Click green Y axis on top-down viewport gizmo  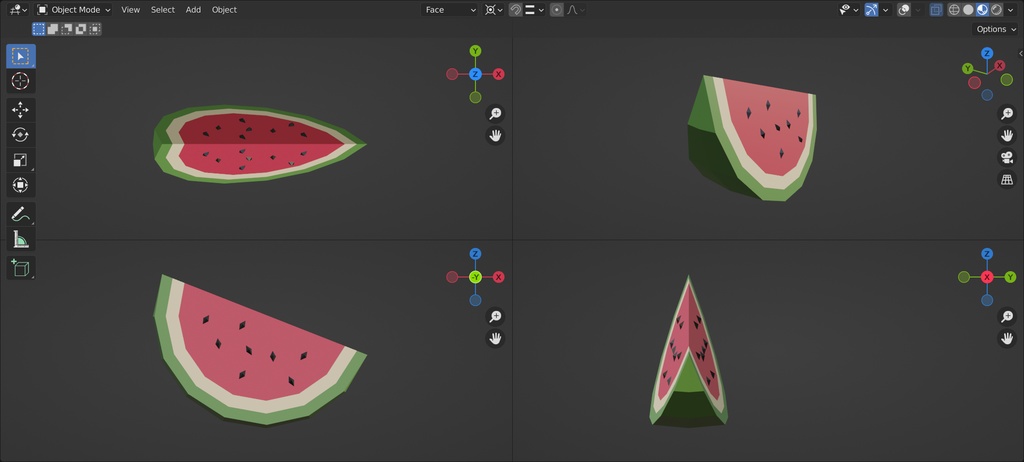pos(475,51)
